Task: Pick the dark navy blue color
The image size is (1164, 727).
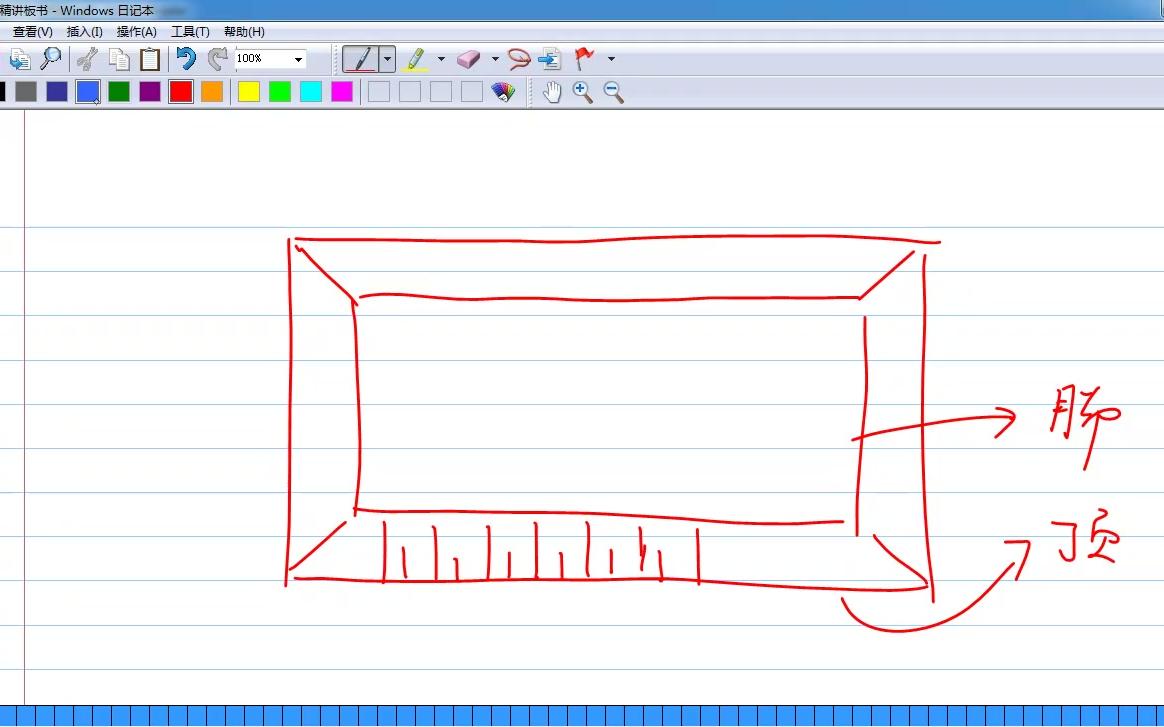Action: click(57, 91)
